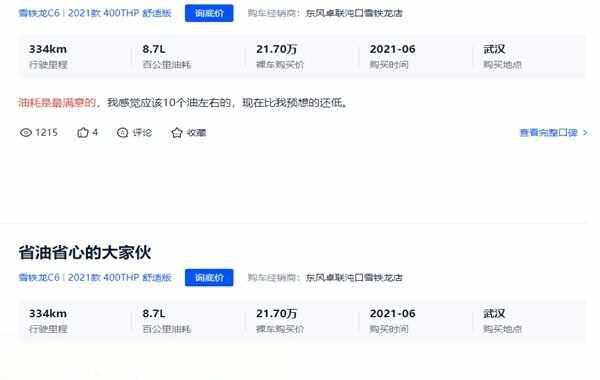This screenshot has width=600, height=380.
Task: Click the 1215 views eye icon
Action: point(26,133)
